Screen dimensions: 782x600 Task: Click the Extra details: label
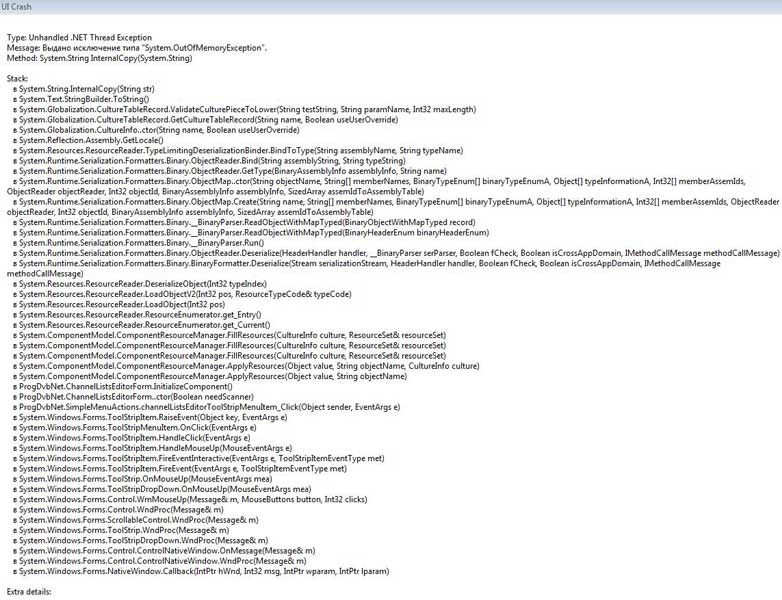[28, 592]
